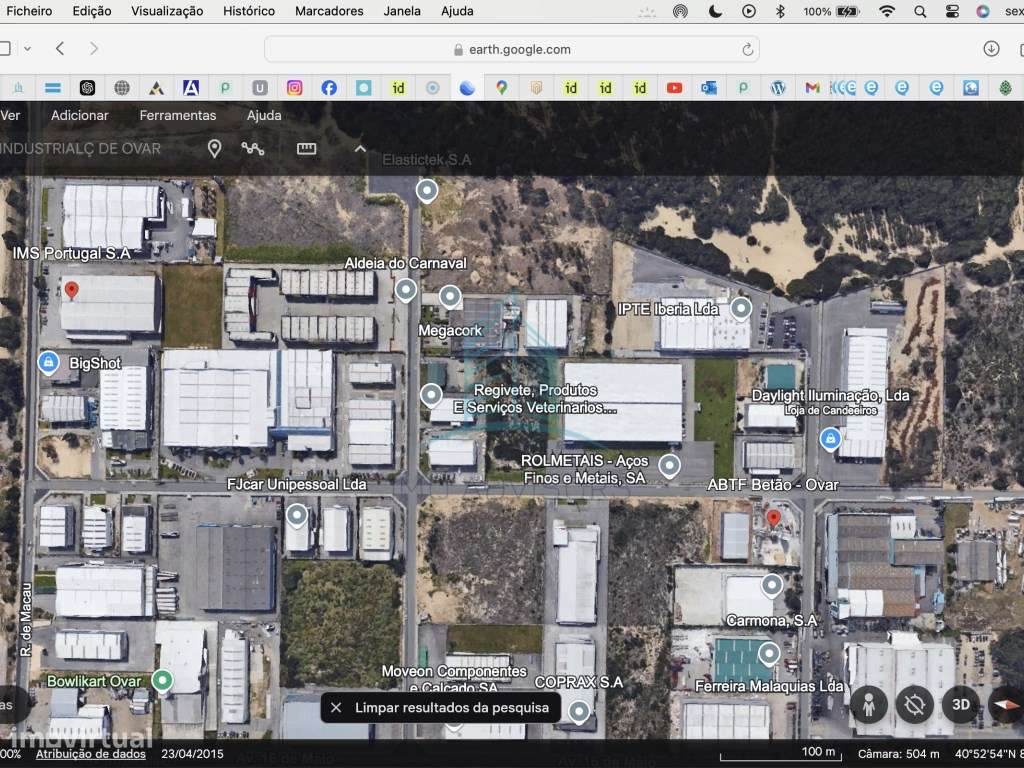Open the Janela menu
Screen dimensions: 1024x768
402,11
